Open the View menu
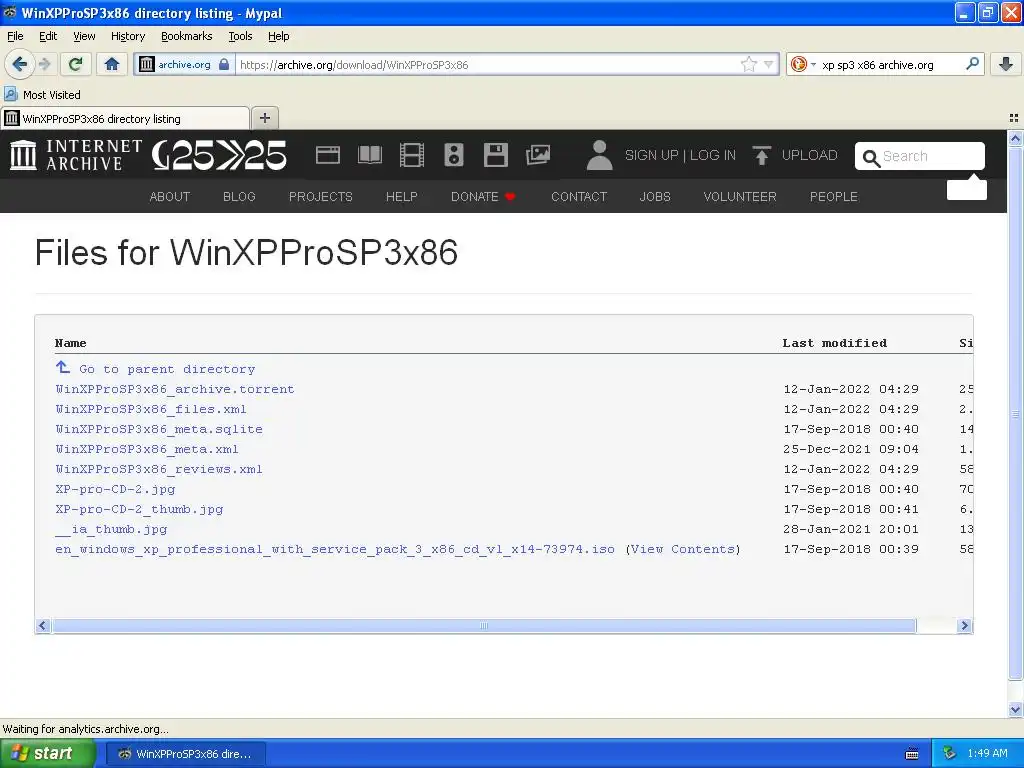Viewport: 1024px width, 768px height. pyautogui.click(x=84, y=36)
